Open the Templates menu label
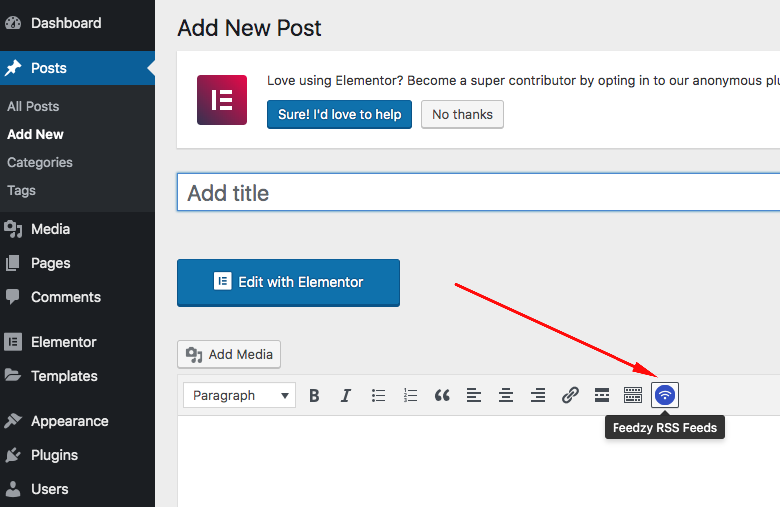Image resolution: width=780 pixels, height=507 pixels. (64, 376)
